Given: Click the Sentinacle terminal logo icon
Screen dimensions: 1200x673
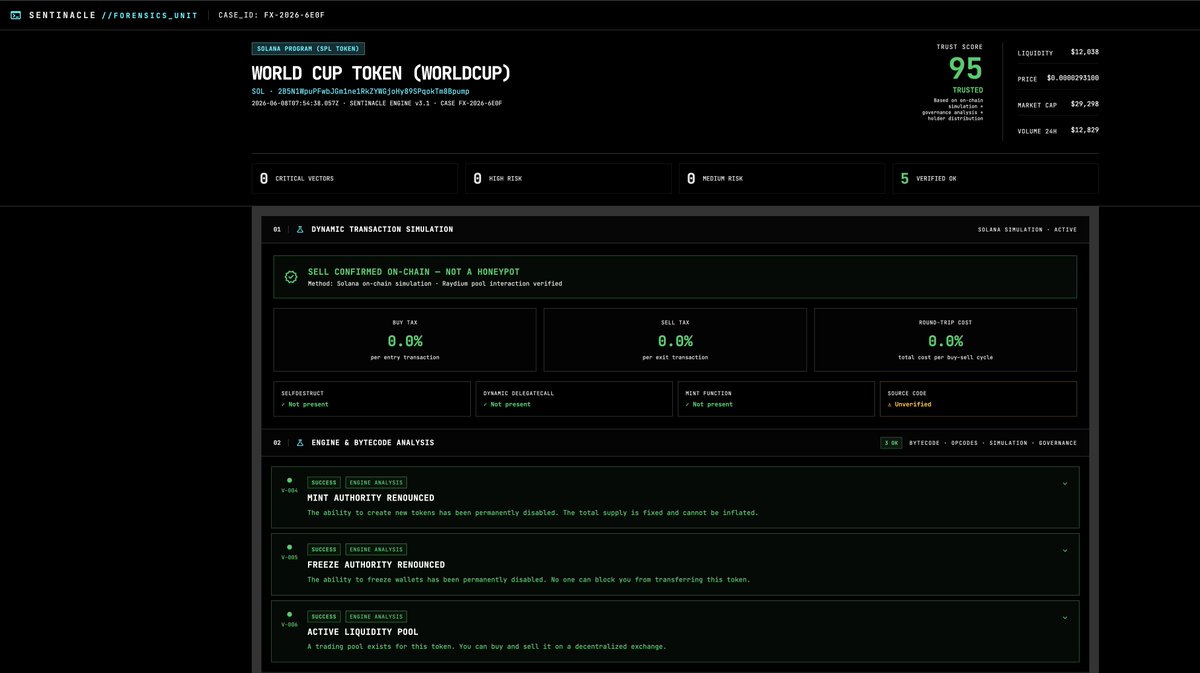Looking at the screenshot, I should tap(15, 15).
